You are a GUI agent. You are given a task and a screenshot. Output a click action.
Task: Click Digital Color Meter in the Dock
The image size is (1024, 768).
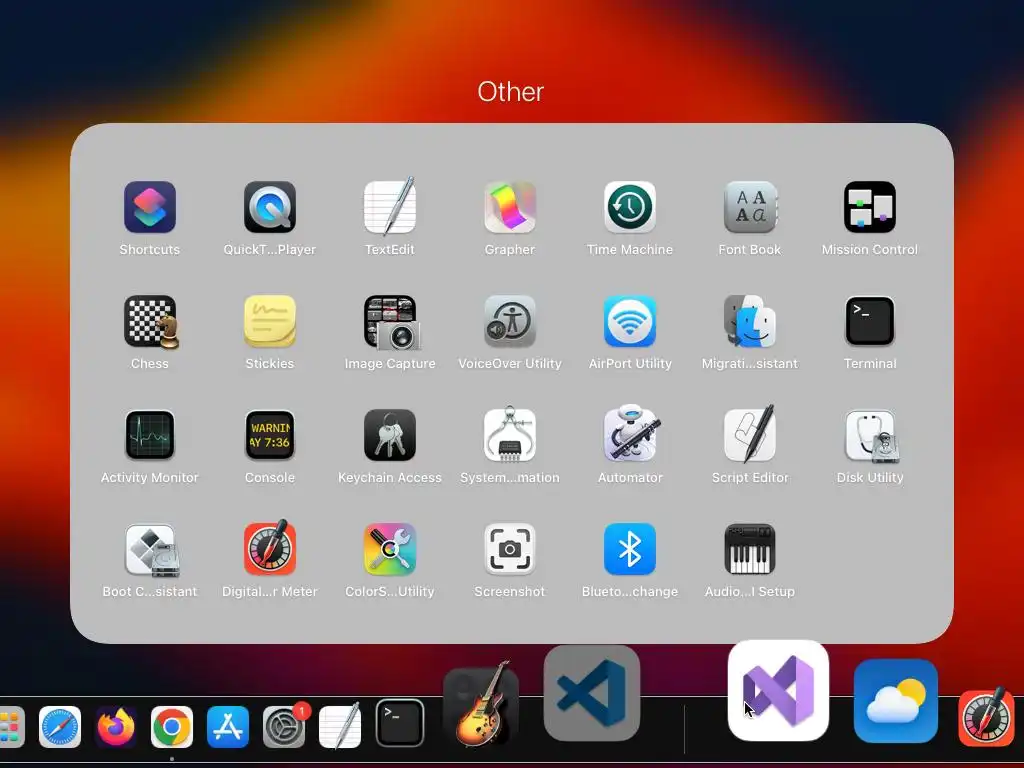point(986,716)
